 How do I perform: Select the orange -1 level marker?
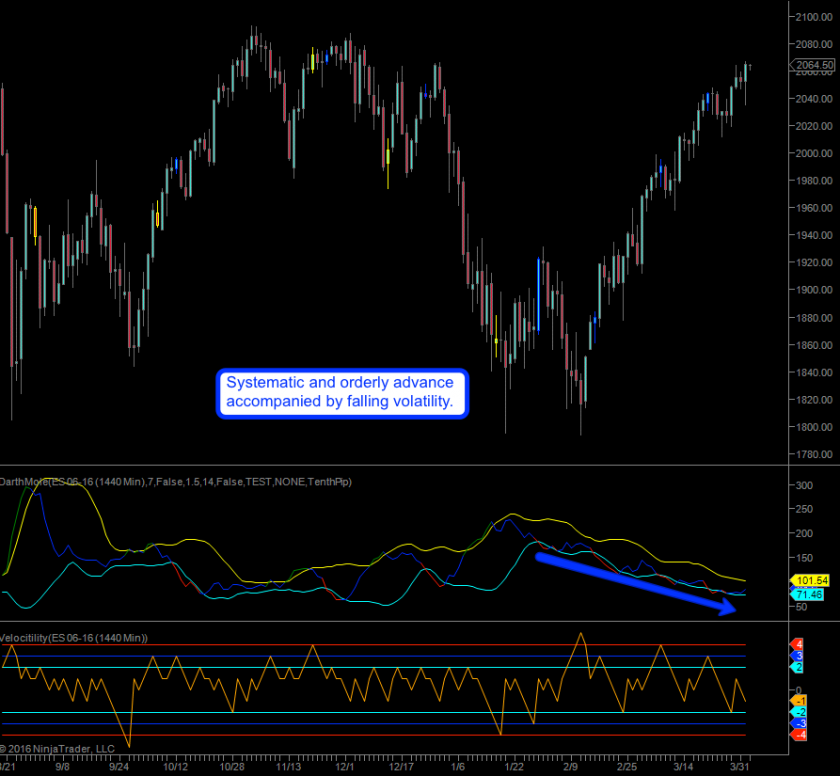797,701
